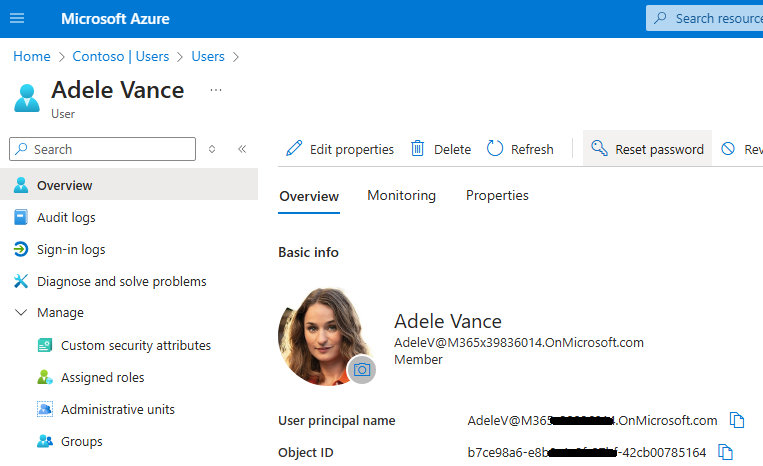Click the Microsoft Azure title

point(115,18)
